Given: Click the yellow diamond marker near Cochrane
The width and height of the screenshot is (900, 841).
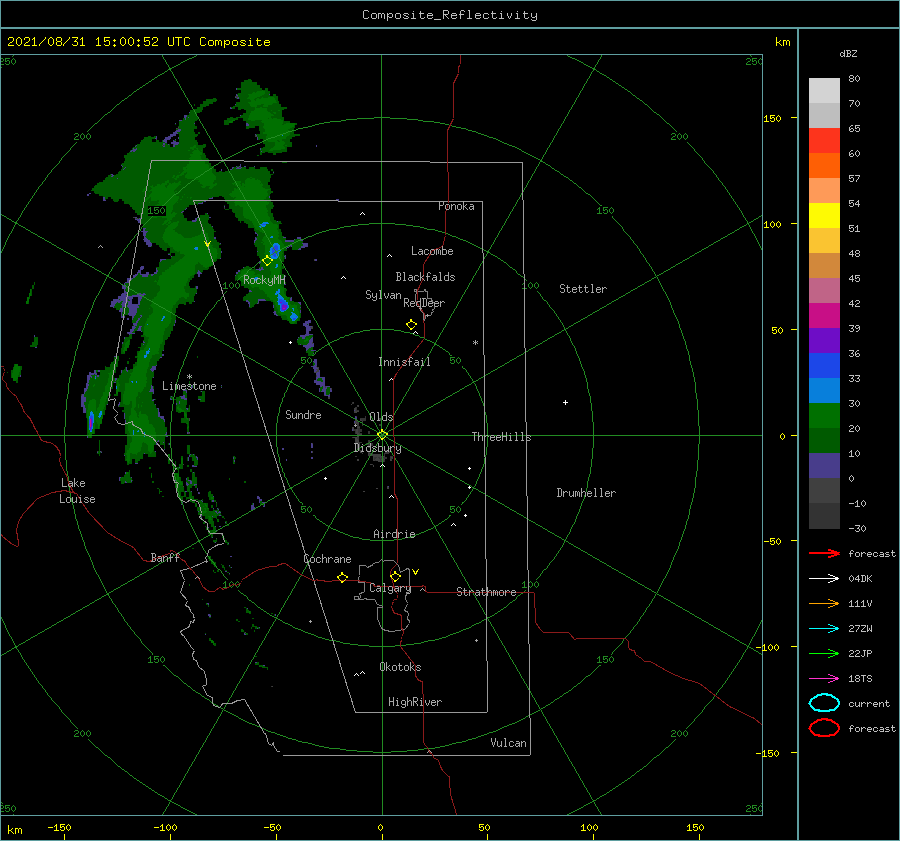Looking at the screenshot, I should coord(342,577).
